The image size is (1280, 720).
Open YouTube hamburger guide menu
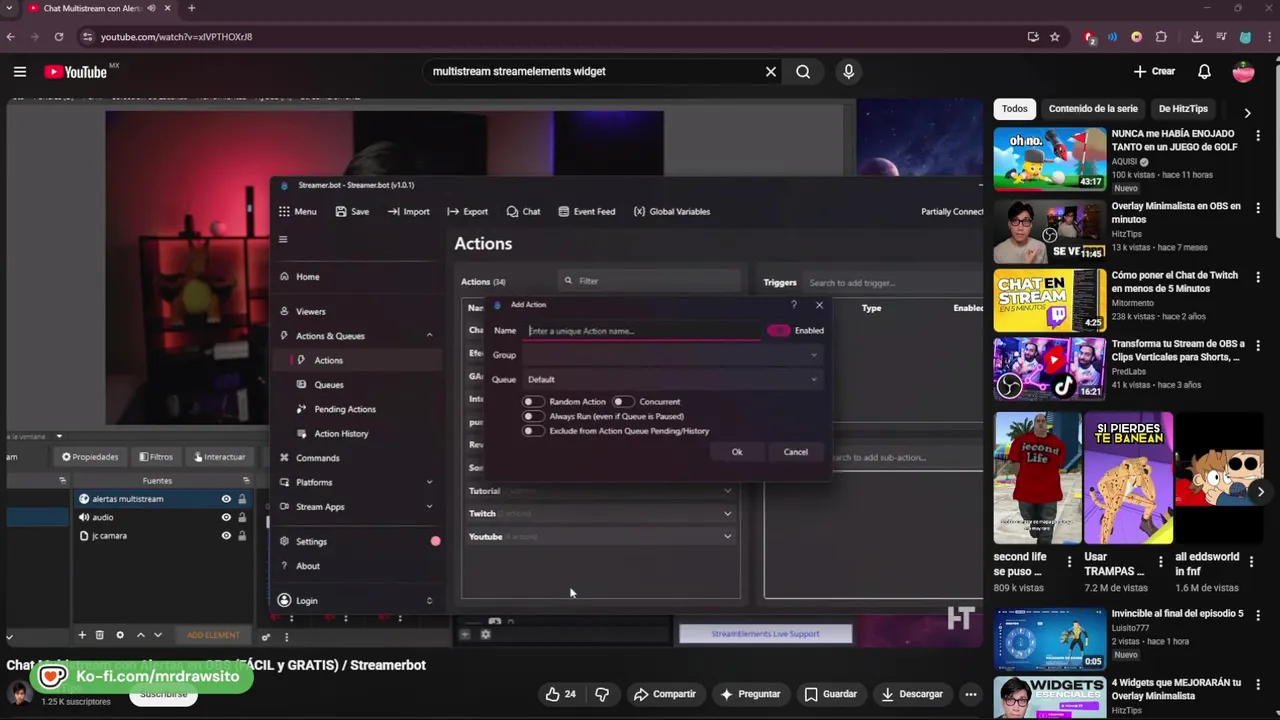tap(20, 71)
